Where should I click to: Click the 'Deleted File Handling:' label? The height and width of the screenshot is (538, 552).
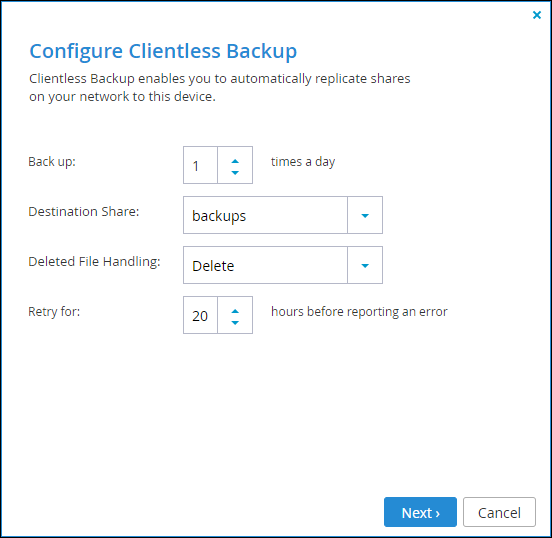tap(94, 262)
